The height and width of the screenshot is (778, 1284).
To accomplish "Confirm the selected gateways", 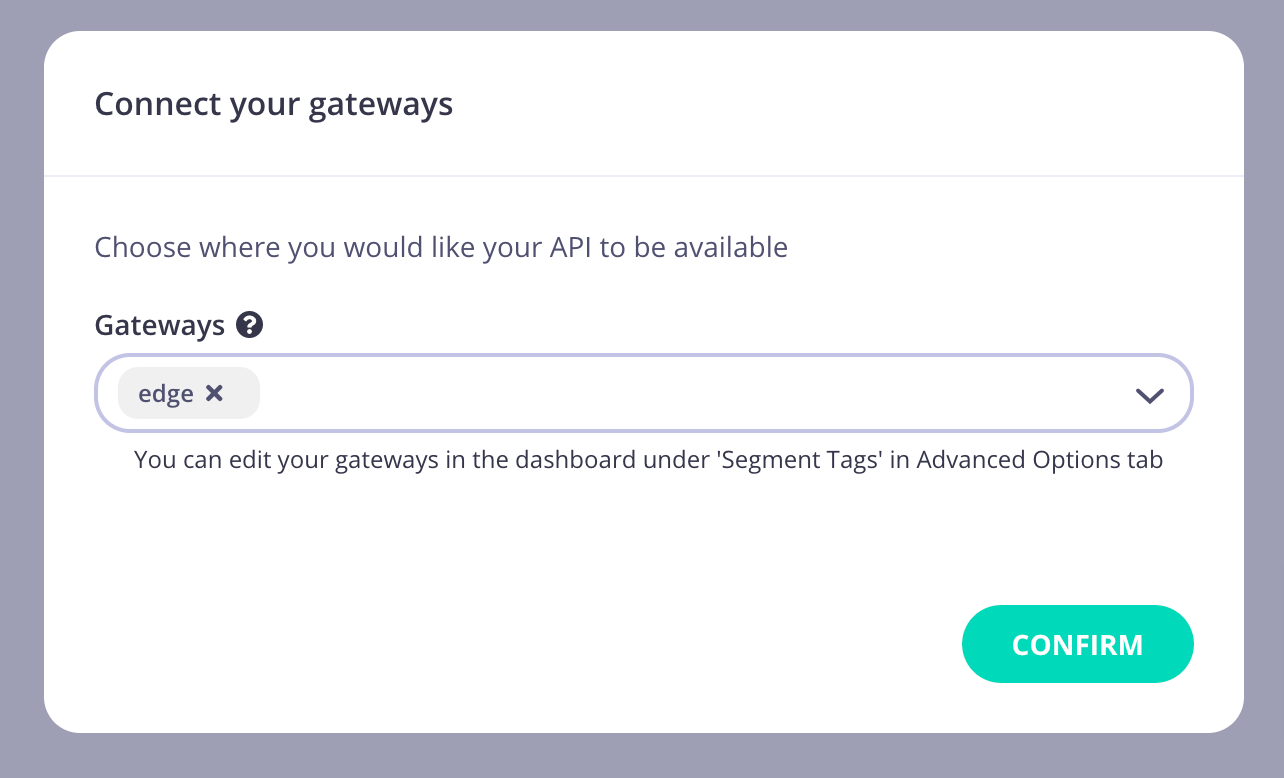I will point(1077,644).
